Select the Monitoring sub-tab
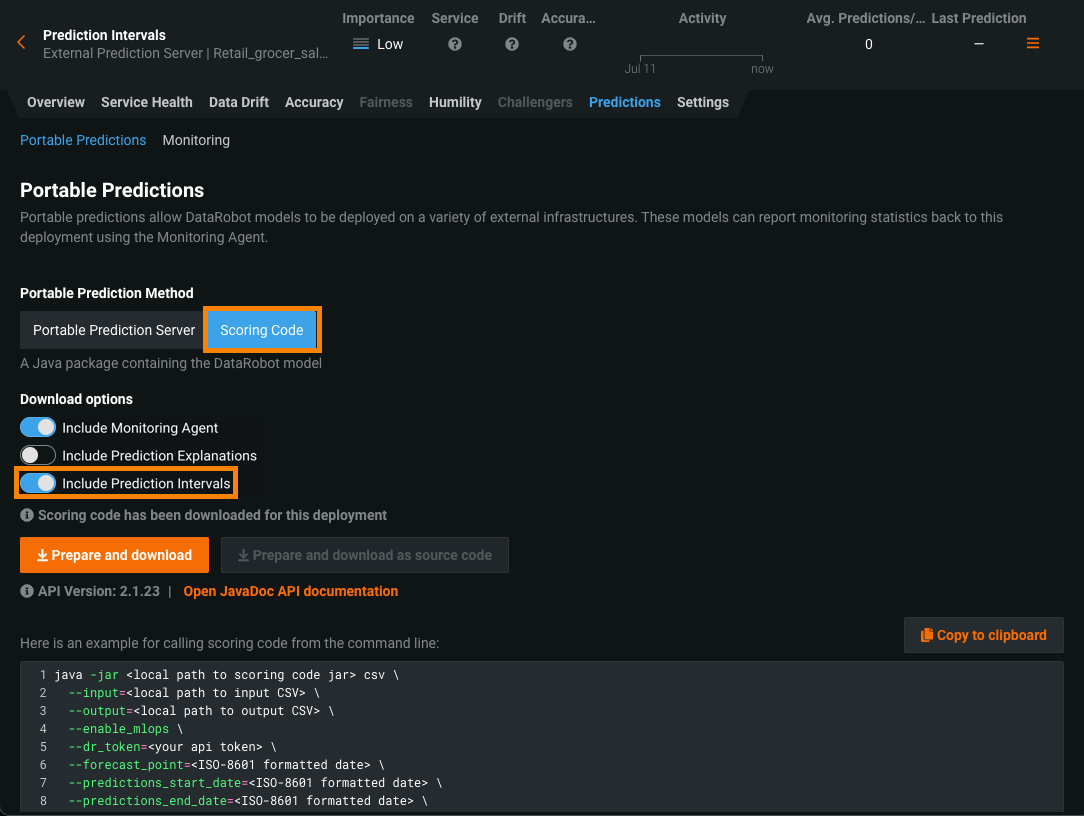This screenshot has width=1084, height=816. point(196,140)
